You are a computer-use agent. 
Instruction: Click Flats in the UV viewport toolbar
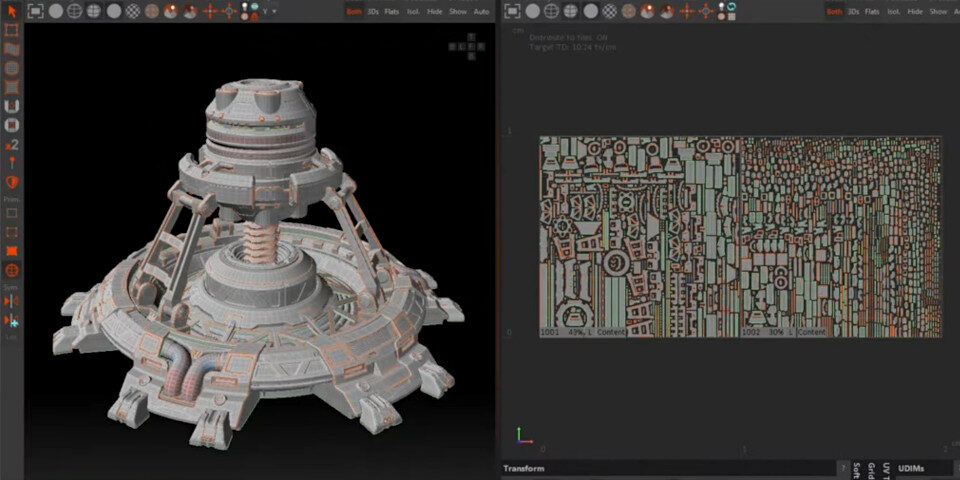(871, 11)
